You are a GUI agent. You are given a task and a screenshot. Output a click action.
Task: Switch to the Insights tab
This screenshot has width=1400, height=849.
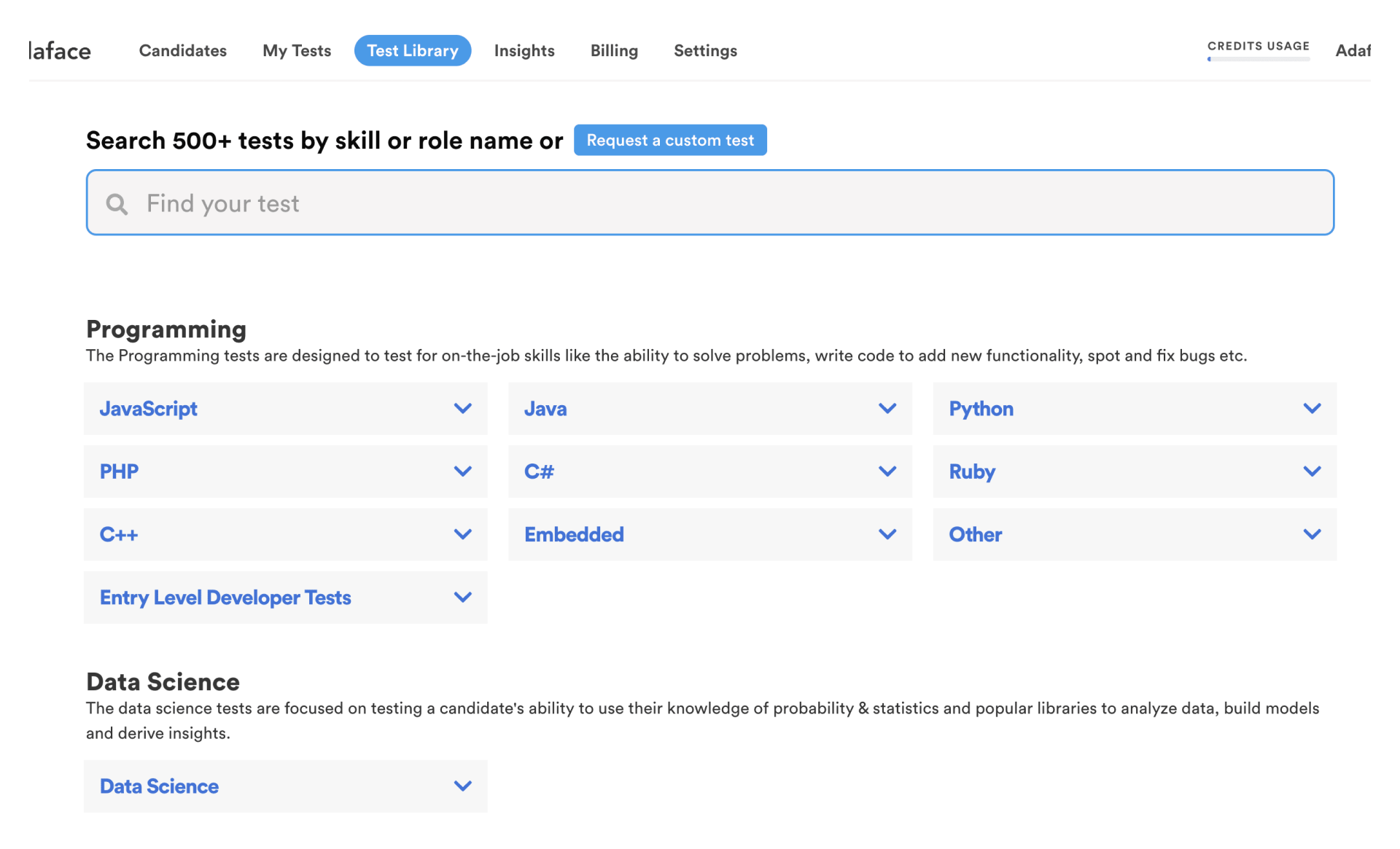click(524, 51)
